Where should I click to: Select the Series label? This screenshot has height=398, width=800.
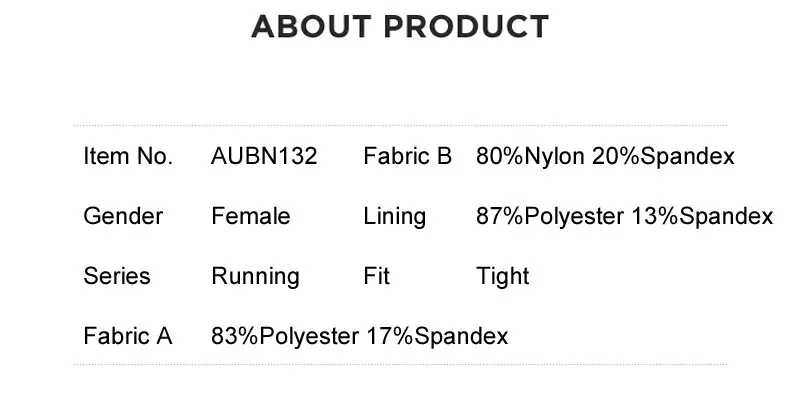pyautogui.click(x=117, y=277)
